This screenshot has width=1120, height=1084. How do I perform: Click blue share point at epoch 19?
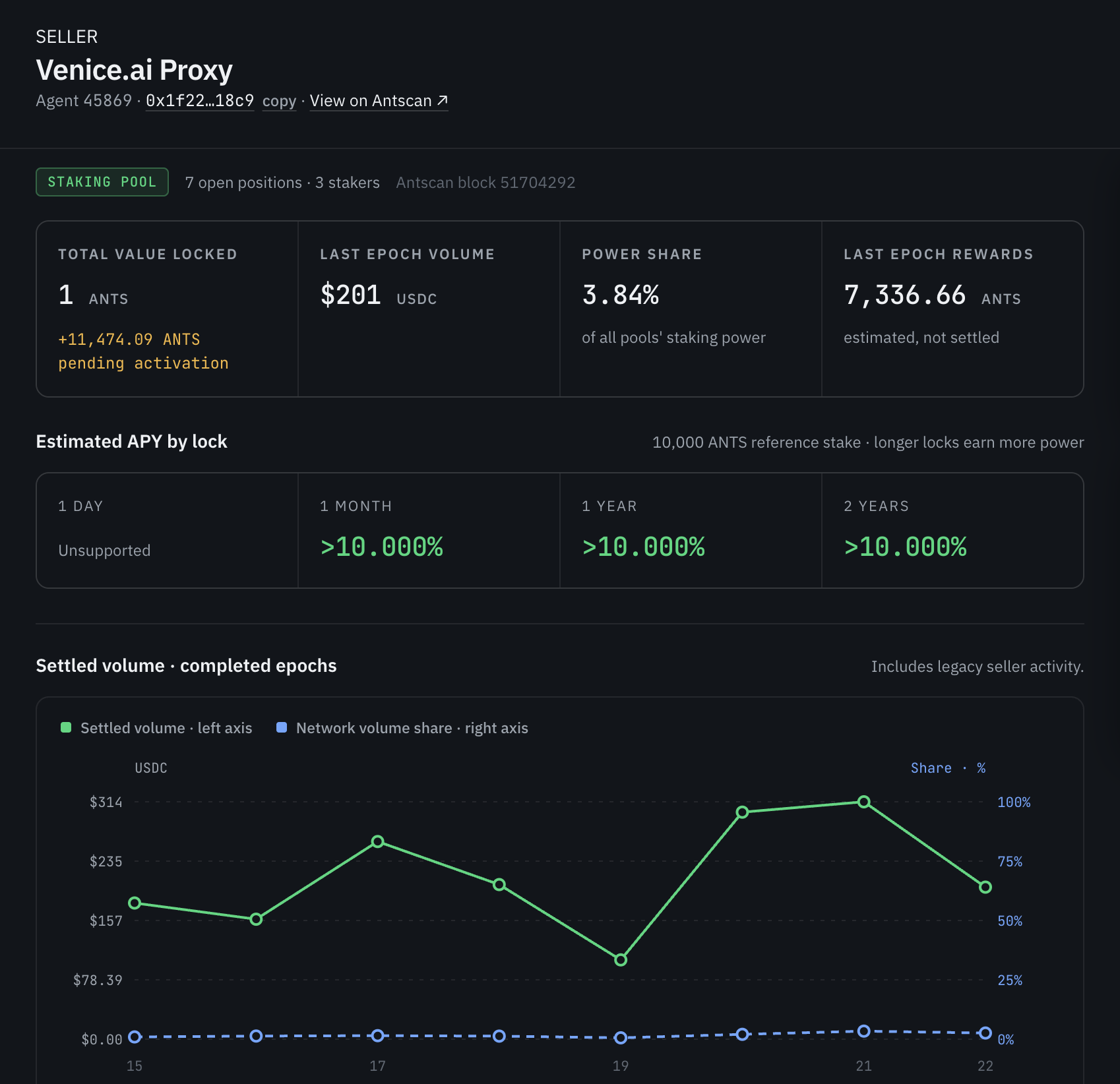point(621,1038)
